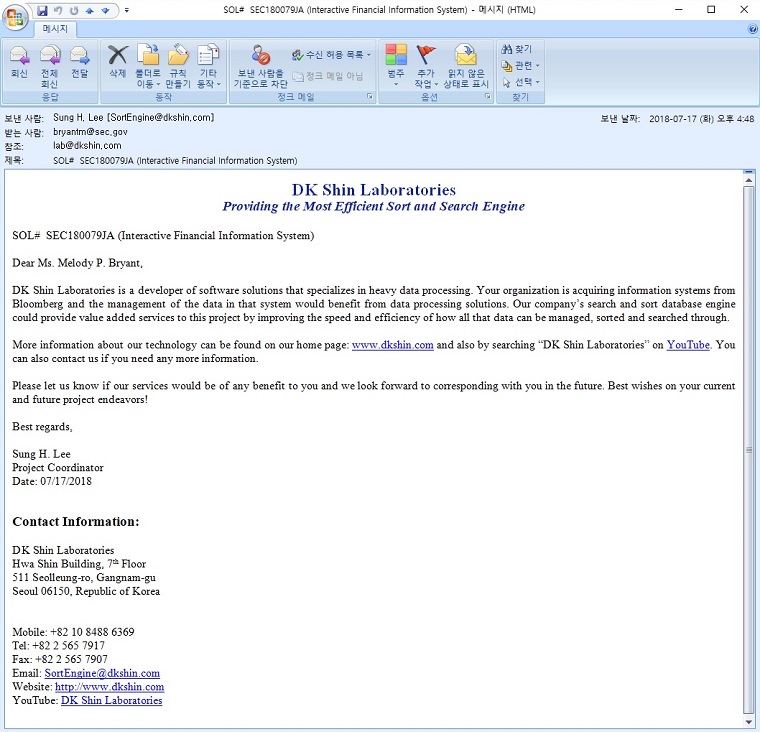This screenshot has height=732, width=760.
Task: Block sender (보낸 사람을 기준으로 차단)
Action: click(x=260, y=64)
